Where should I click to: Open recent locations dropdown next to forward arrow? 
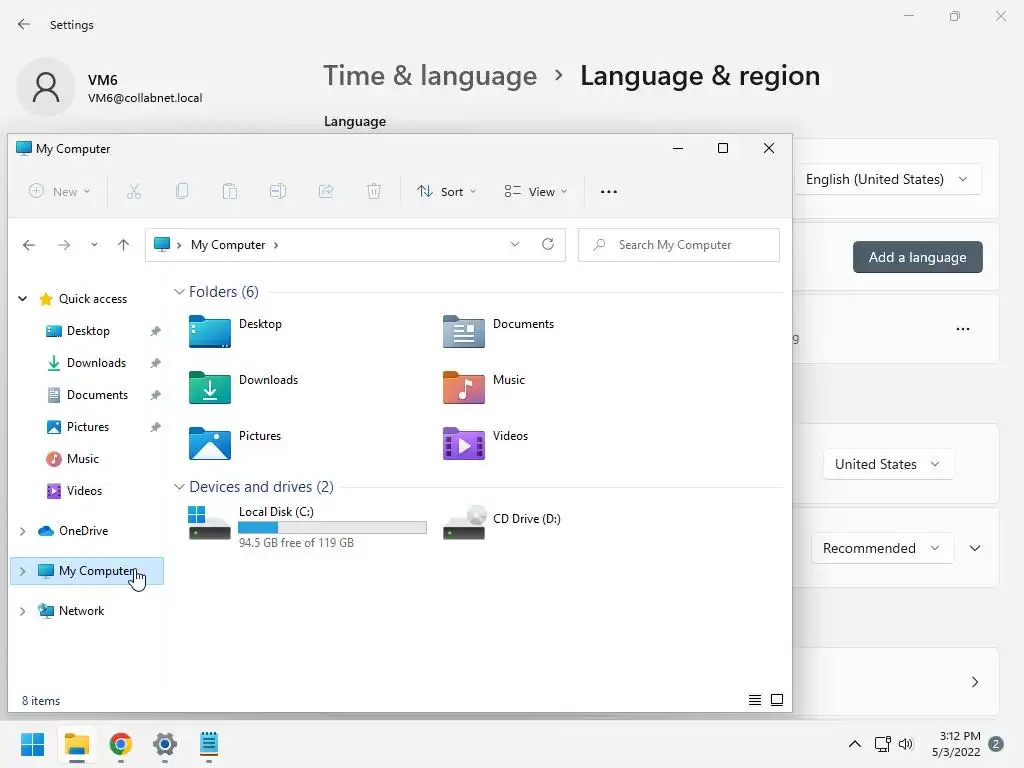pyautogui.click(x=94, y=245)
